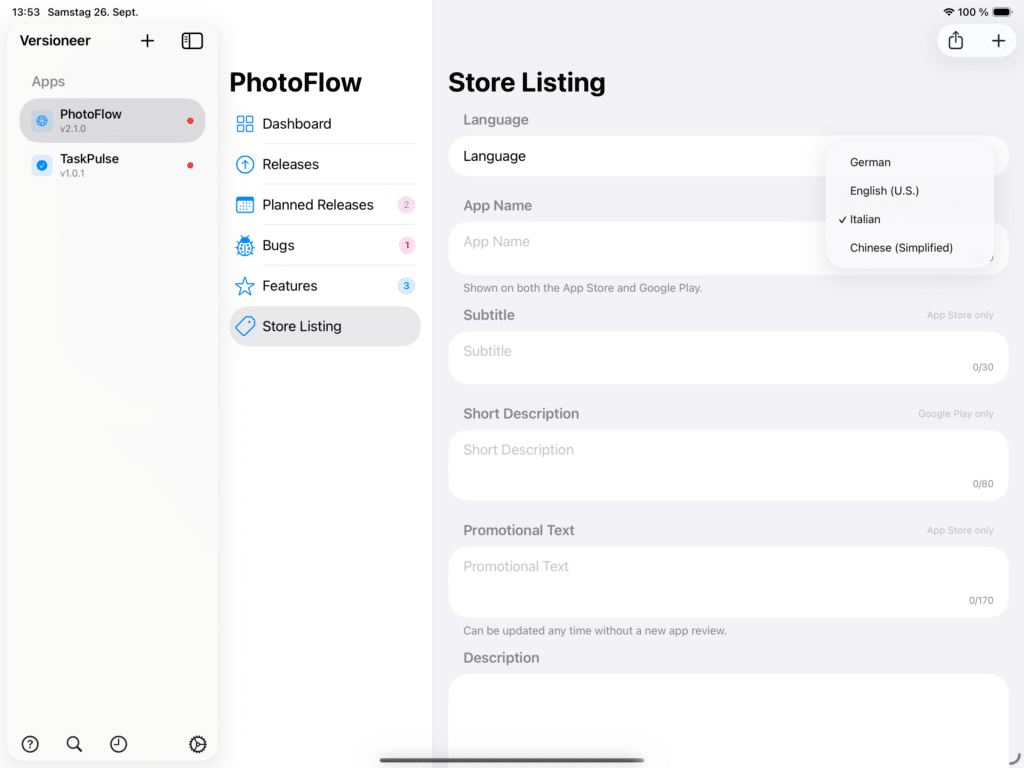Open the Bugs section

tap(325, 246)
